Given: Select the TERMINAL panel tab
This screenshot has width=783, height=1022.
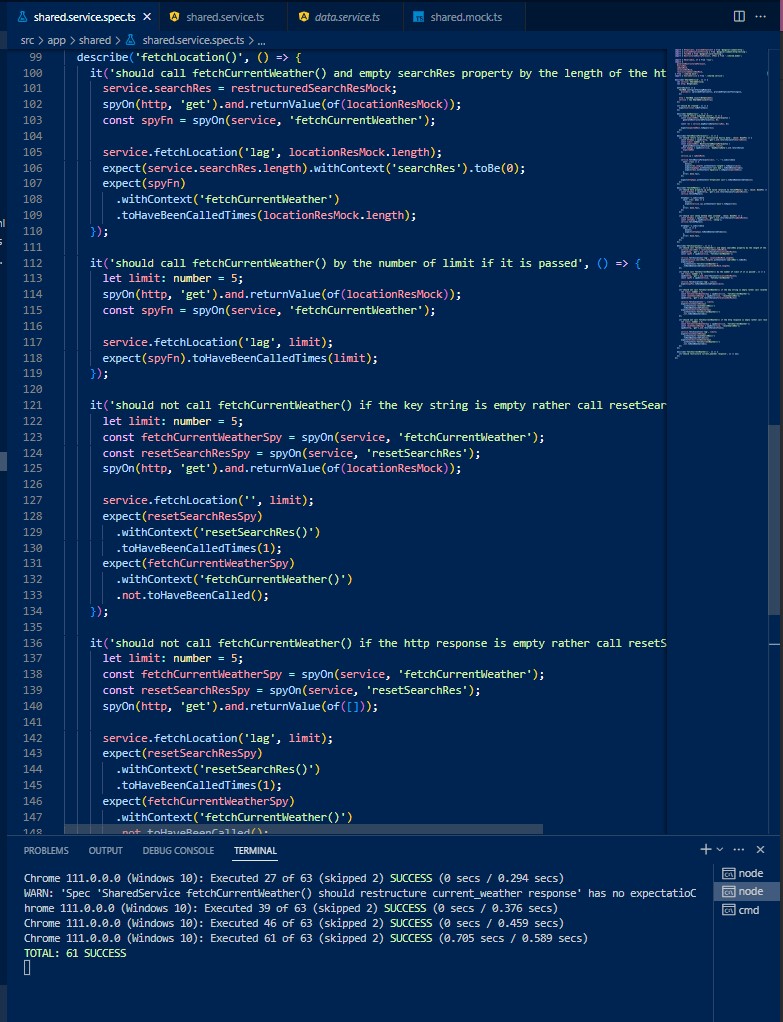Looking at the screenshot, I should 255,851.
